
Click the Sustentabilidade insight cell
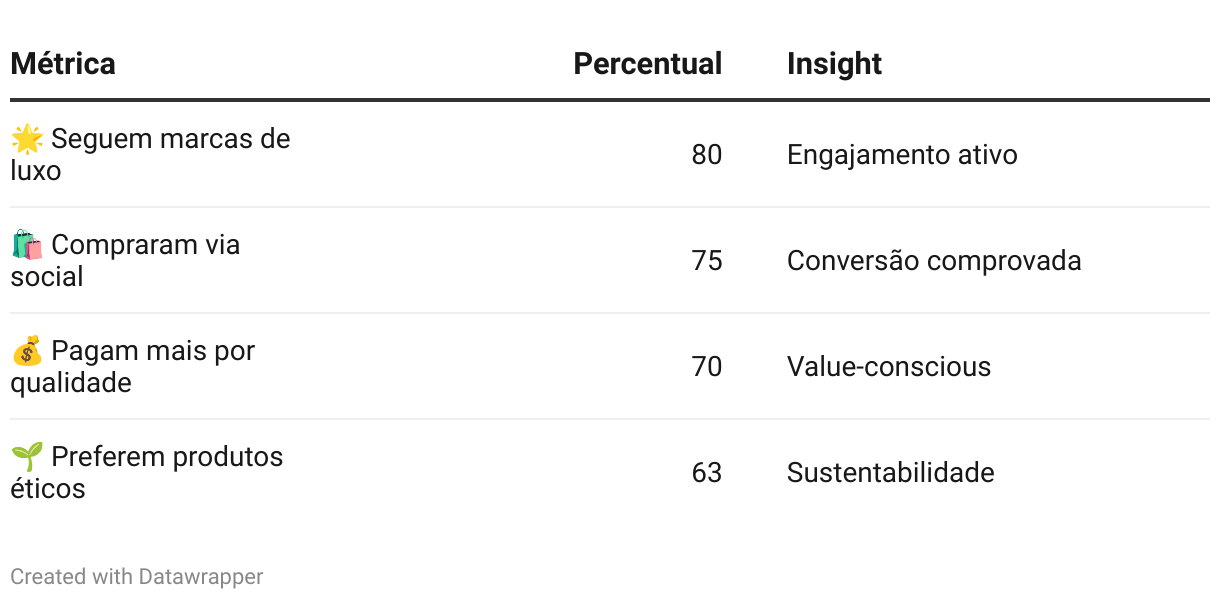click(x=890, y=473)
